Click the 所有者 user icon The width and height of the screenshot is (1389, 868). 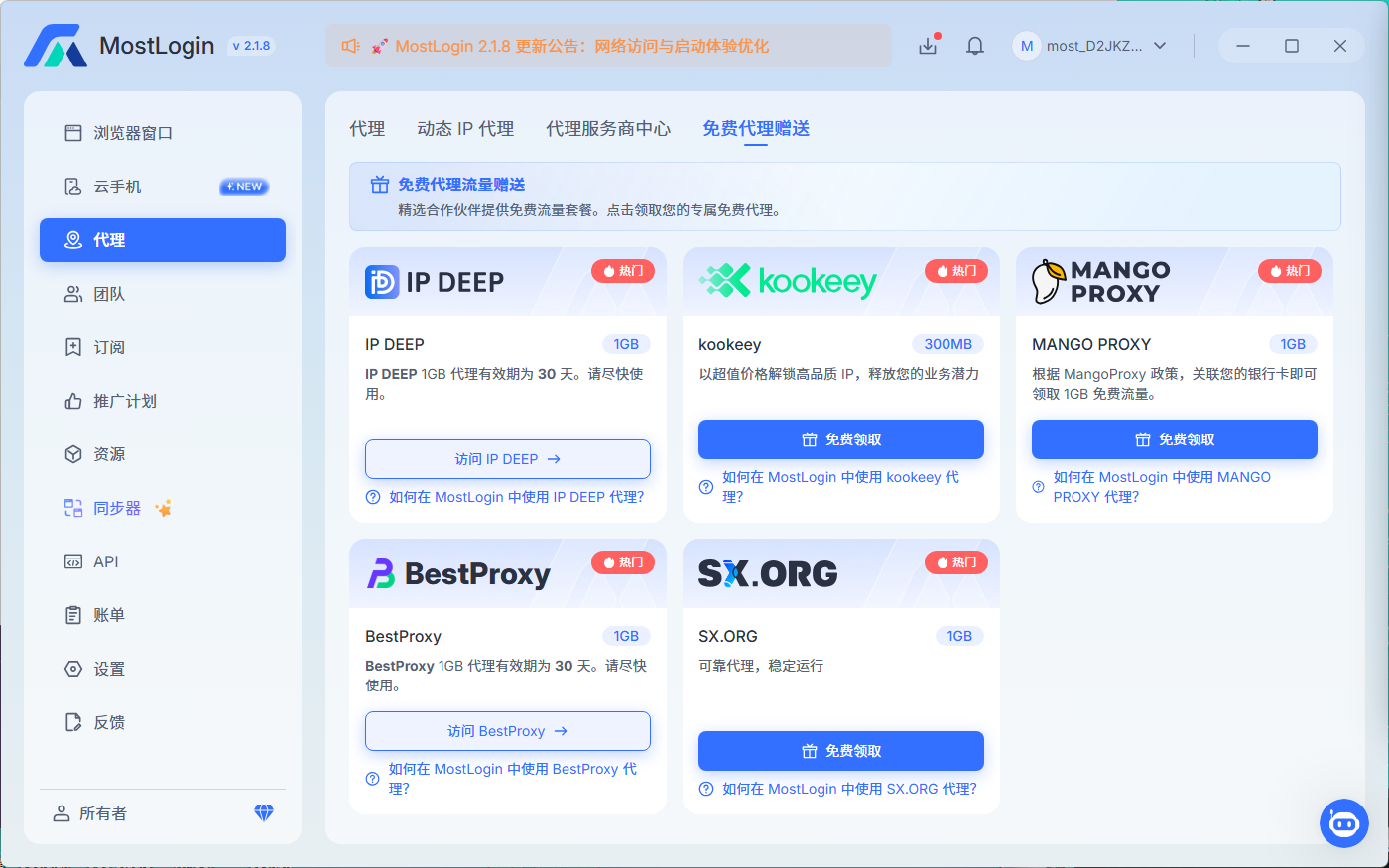(61, 813)
